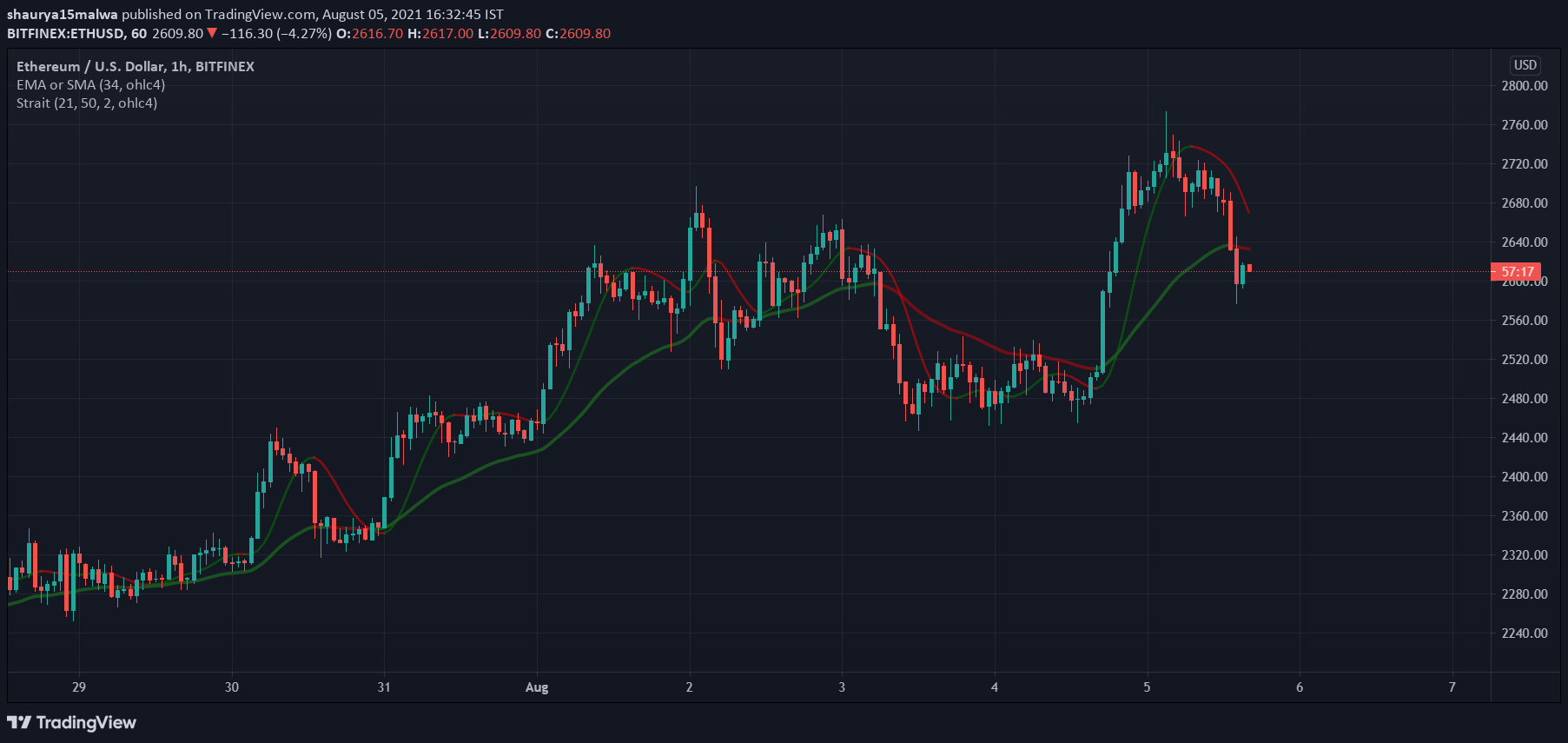Click the 2440.00 price axis label
This screenshot has height=743, width=1568.
(1525, 437)
